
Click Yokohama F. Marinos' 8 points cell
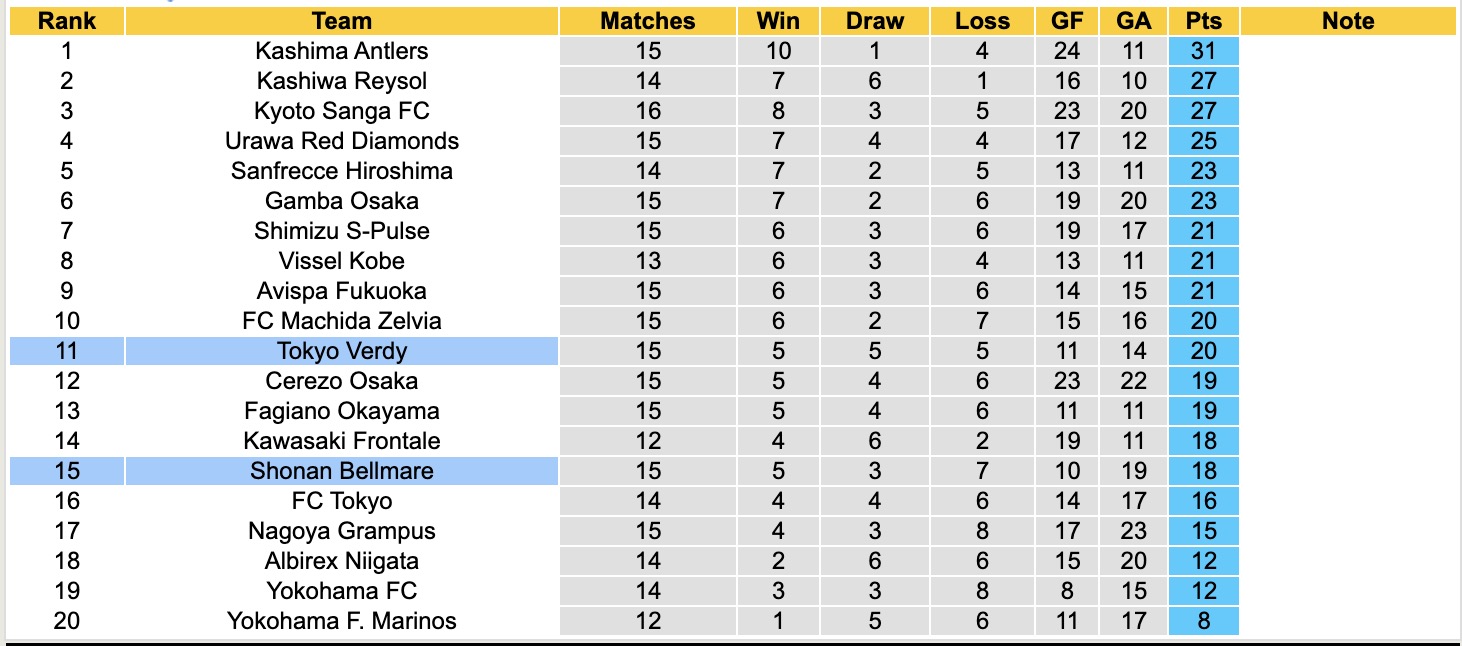[1203, 621]
